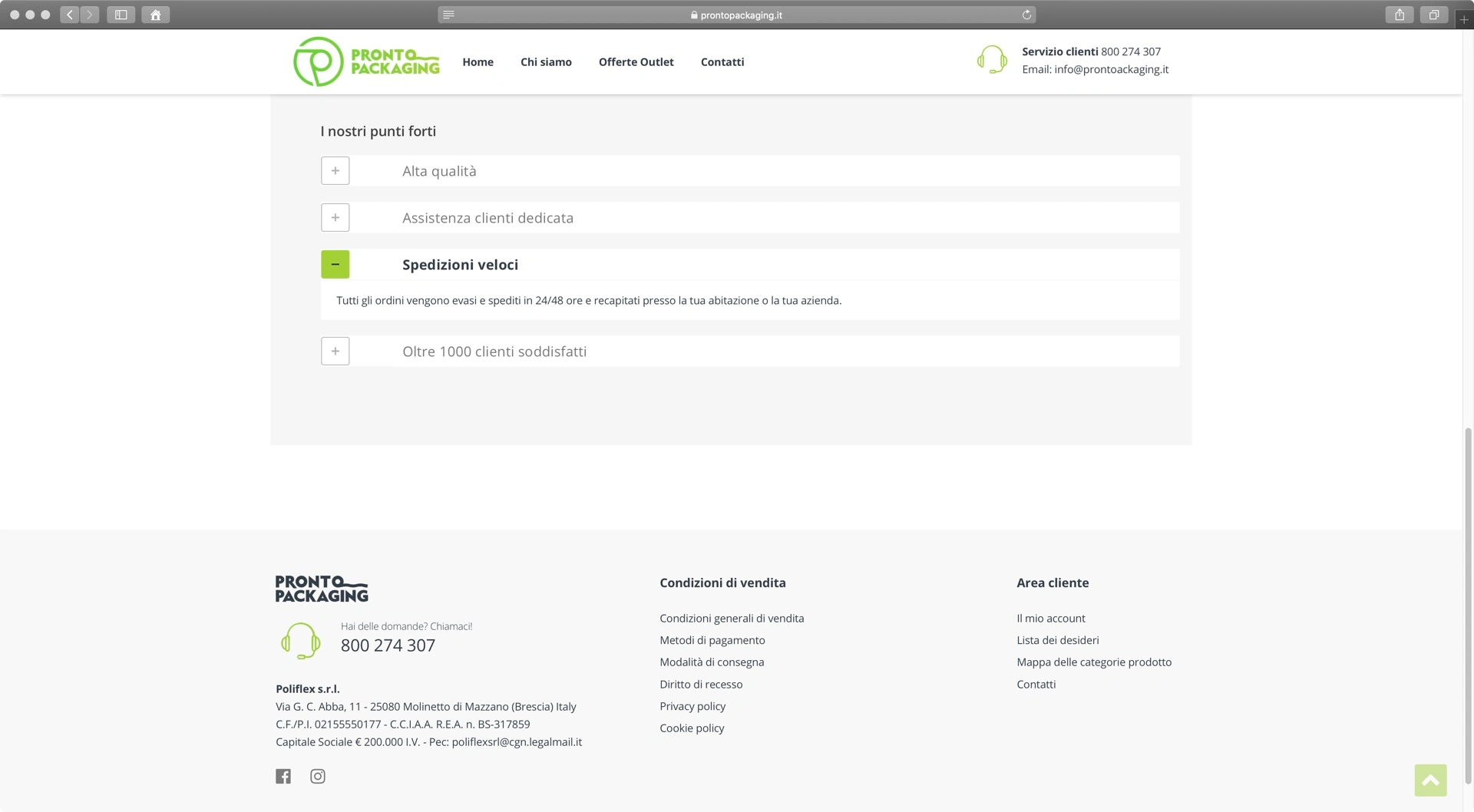The width and height of the screenshot is (1474, 812).
Task: Click the footer headset support icon
Action: 300,641
